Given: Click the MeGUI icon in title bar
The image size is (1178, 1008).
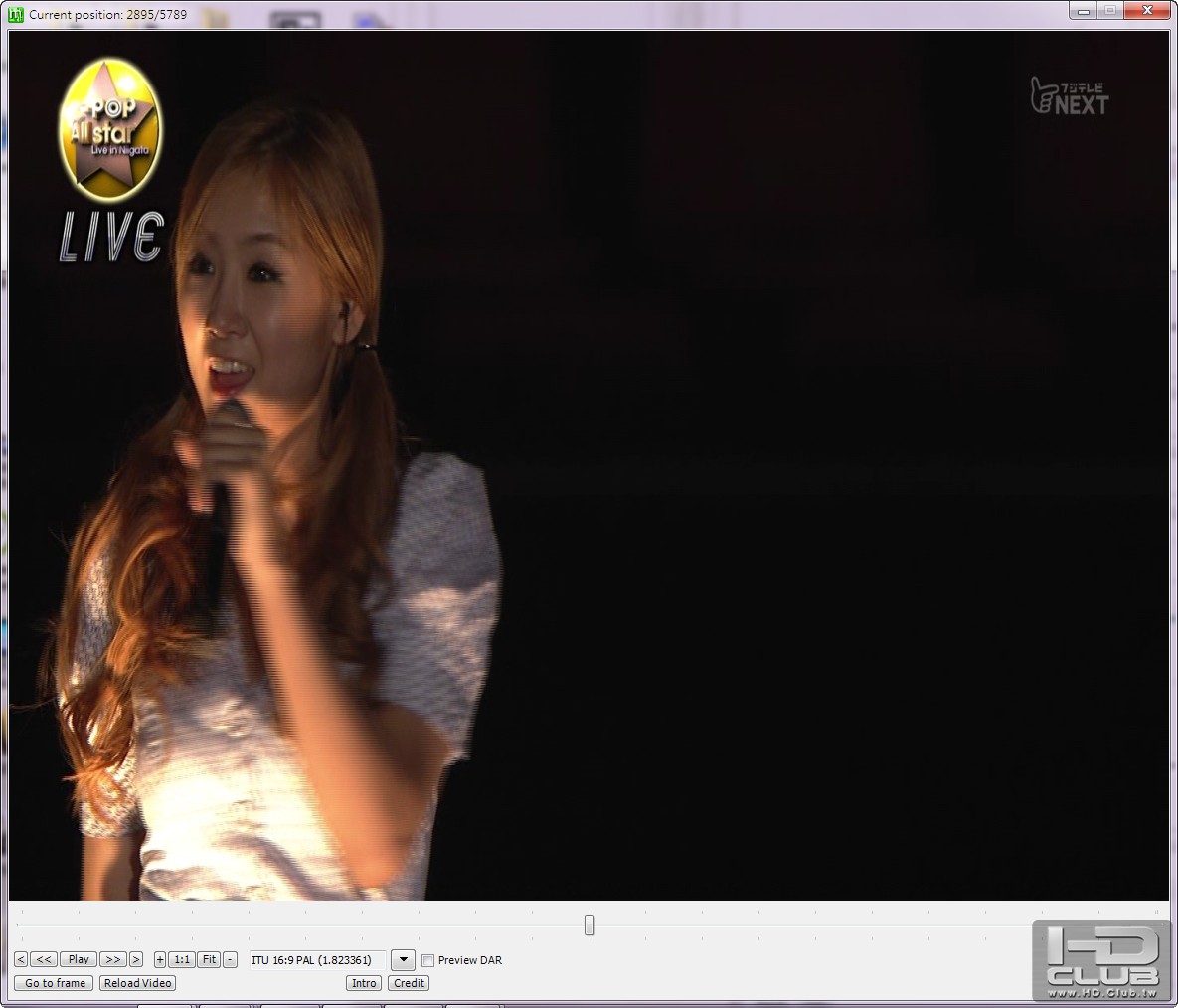Looking at the screenshot, I should click(x=16, y=14).
